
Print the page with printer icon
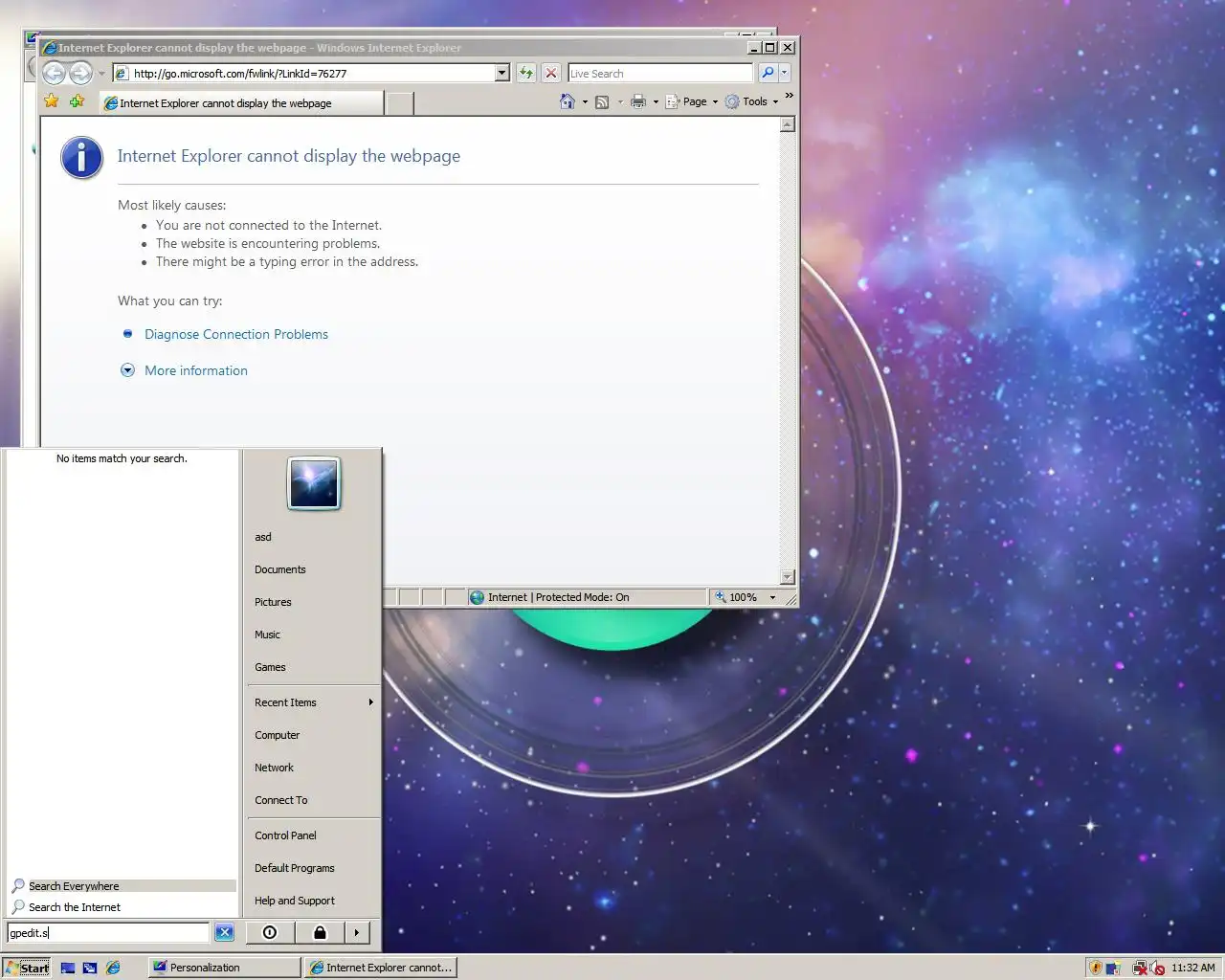638,102
